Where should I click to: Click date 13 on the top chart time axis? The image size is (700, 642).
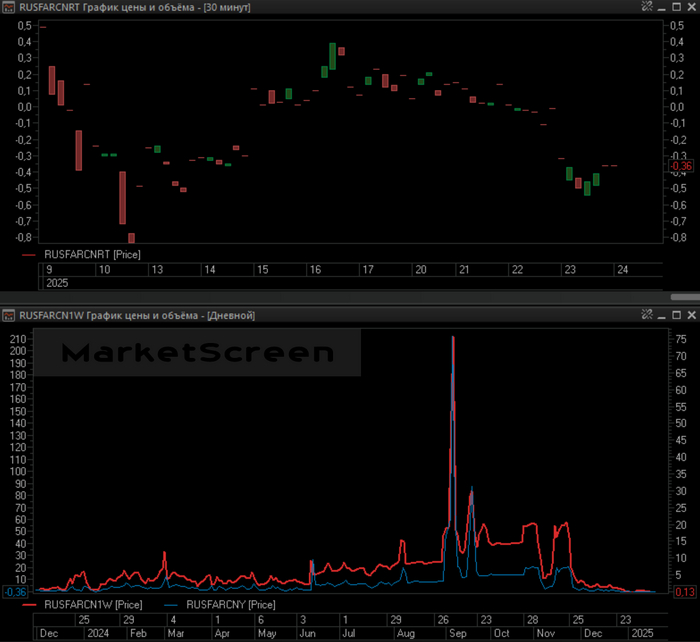pyautogui.click(x=157, y=270)
